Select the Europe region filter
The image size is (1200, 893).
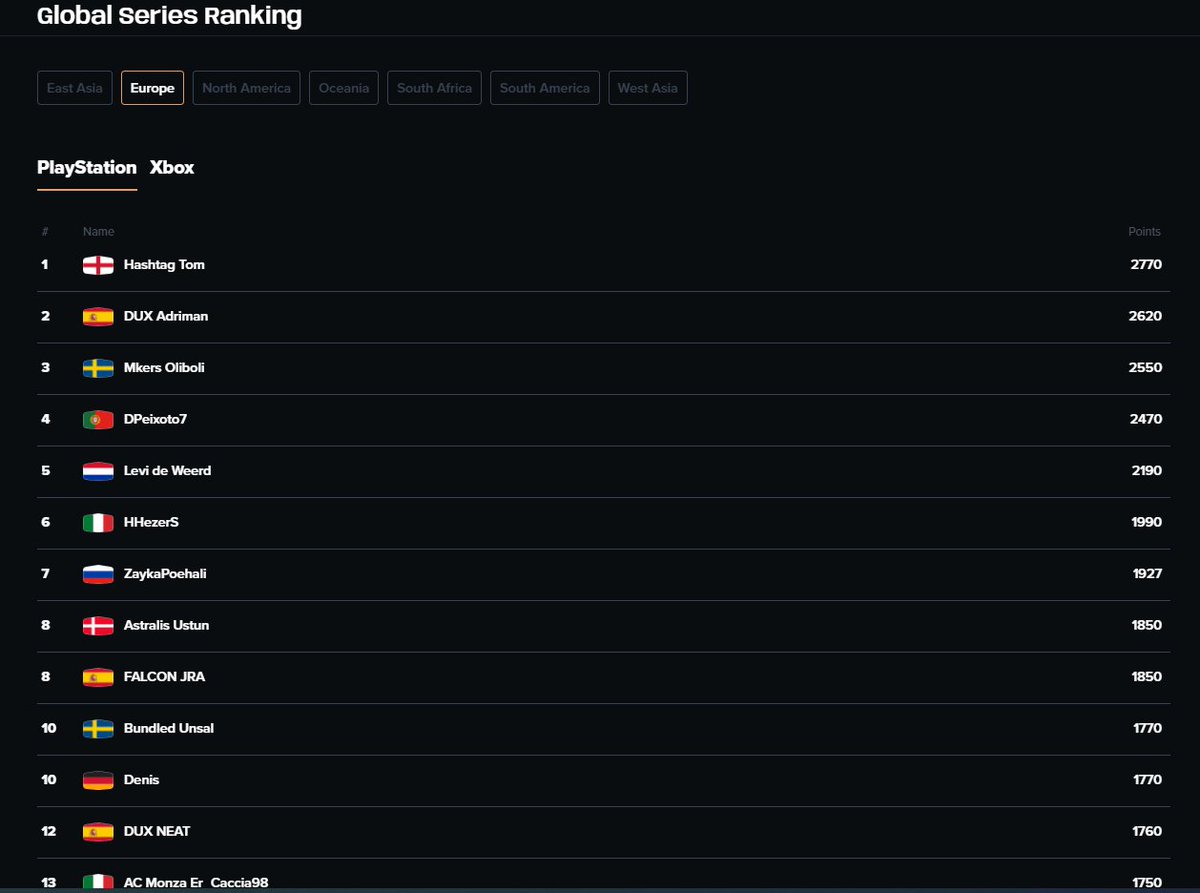(152, 88)
